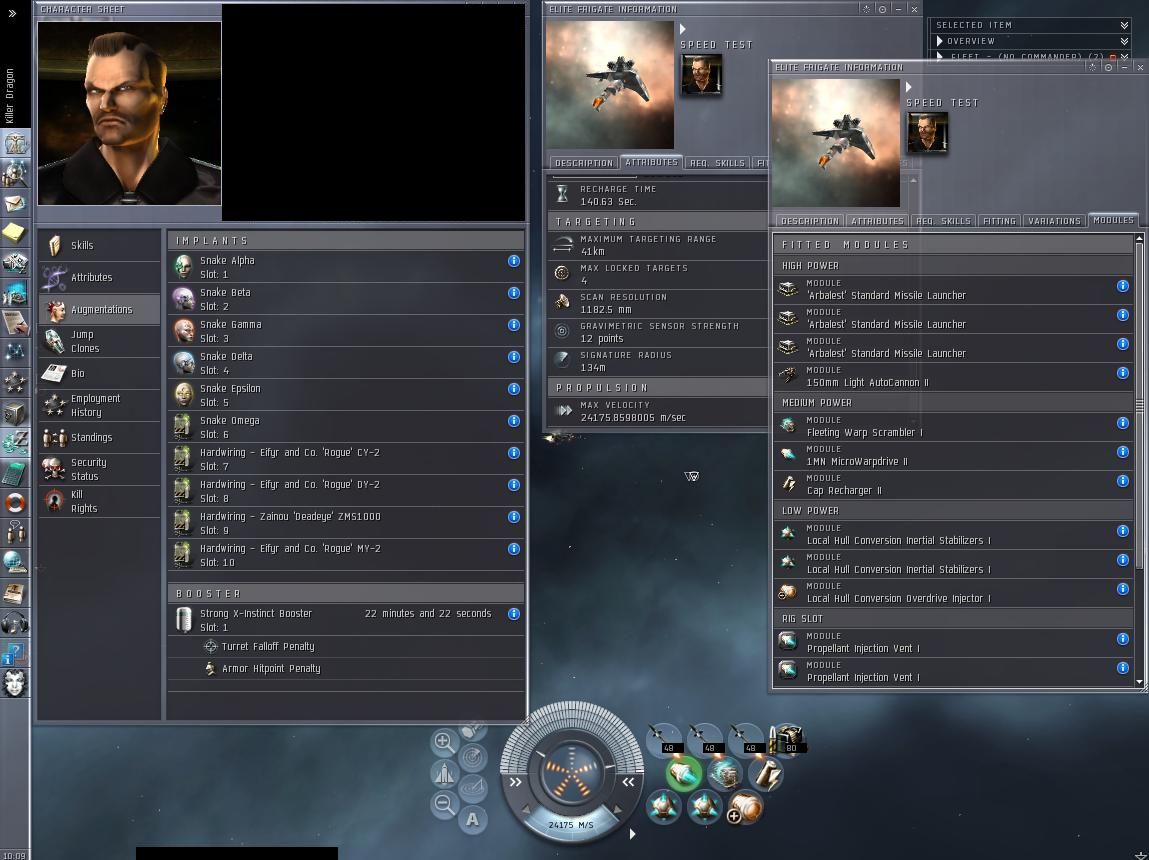The height and width of the screenshot is (860, 1149).
Task: Show info for 150mm Light AutoCannon II
Action: click(x=1123, y=373)
